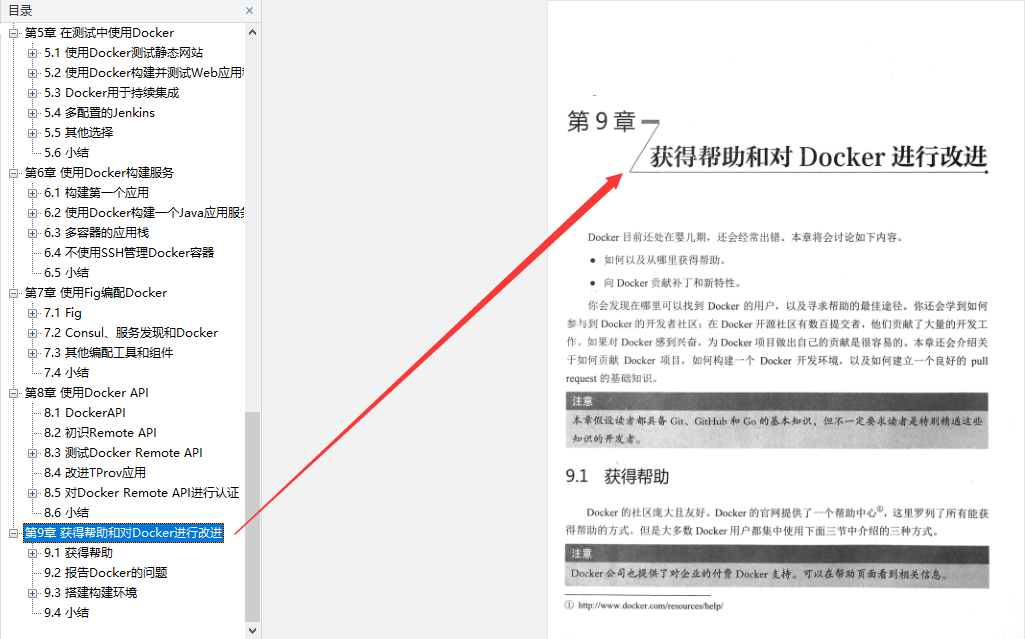
Task: Expand the 9.1 获得帮助 node
Action: pos(33,553)
